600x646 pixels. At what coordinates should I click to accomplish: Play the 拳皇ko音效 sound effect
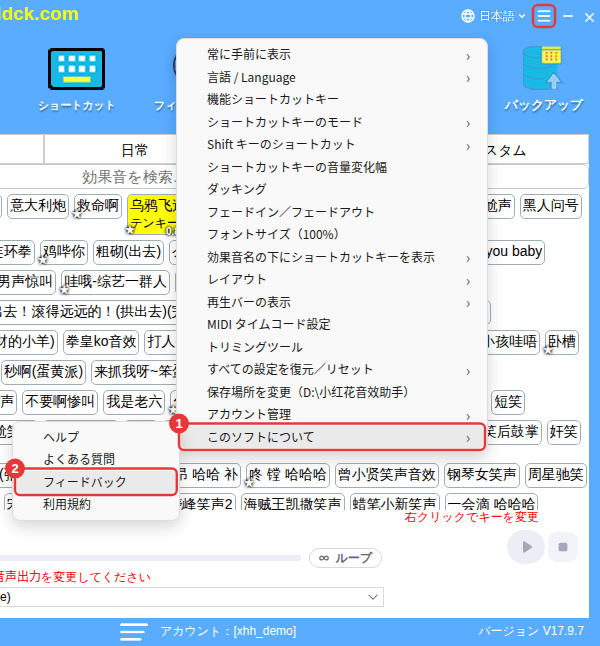(x=101, y=342)
